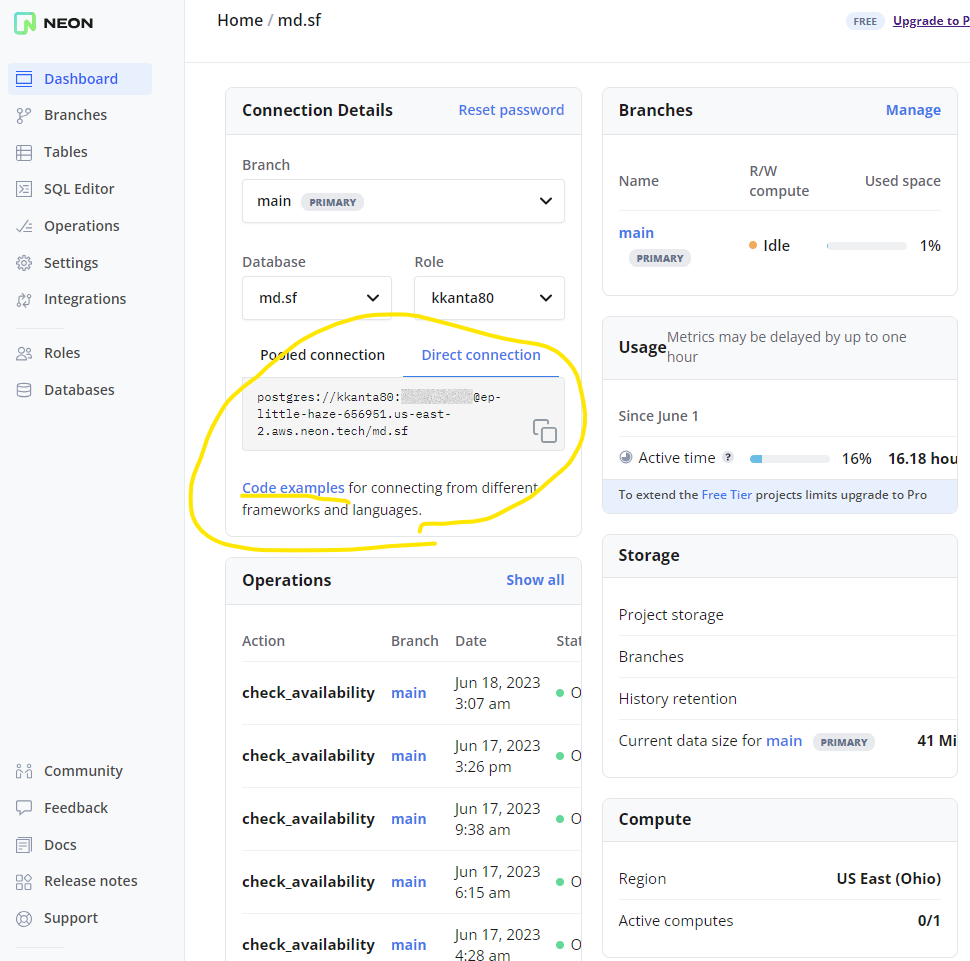Click main branch for 6:15 am operation
Image resolution: width=970 pixels, height=961 pixels.
(x=408, y=882)
